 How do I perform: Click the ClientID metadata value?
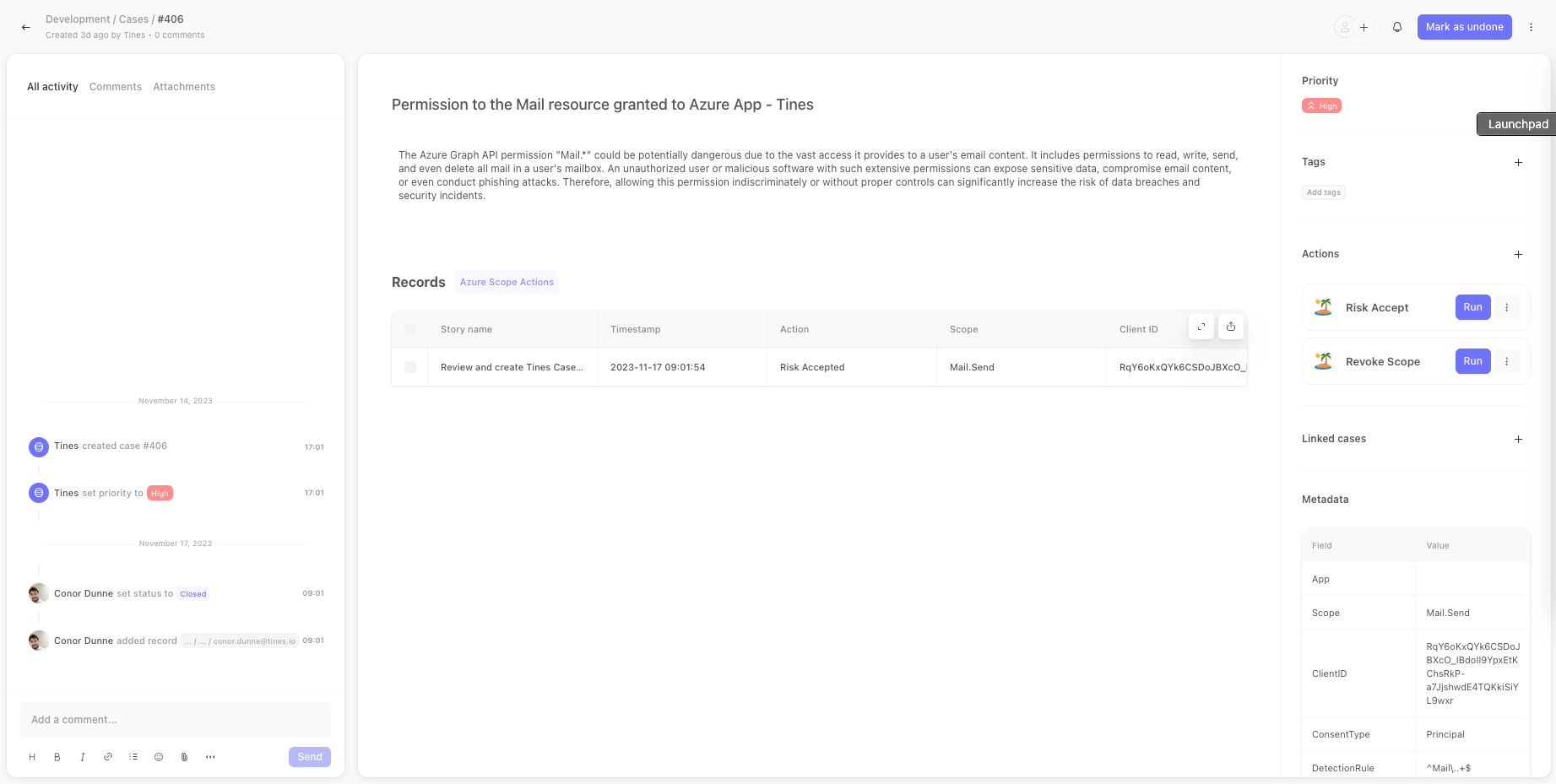pyautogui.click(x=1472, y=673)
